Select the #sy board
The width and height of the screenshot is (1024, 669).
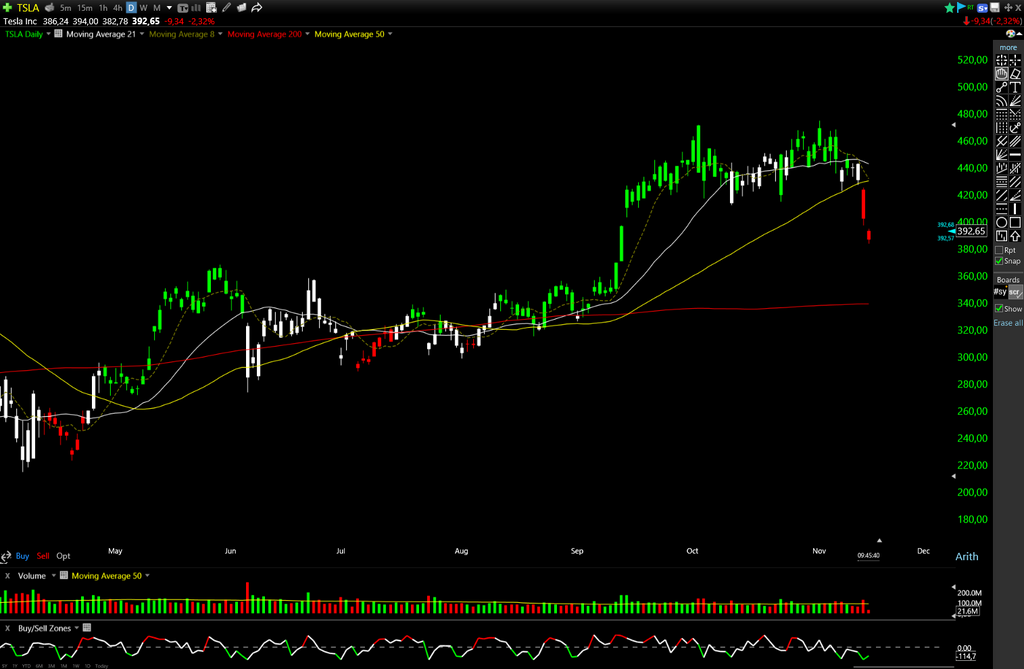click(x=1000, y=292)
